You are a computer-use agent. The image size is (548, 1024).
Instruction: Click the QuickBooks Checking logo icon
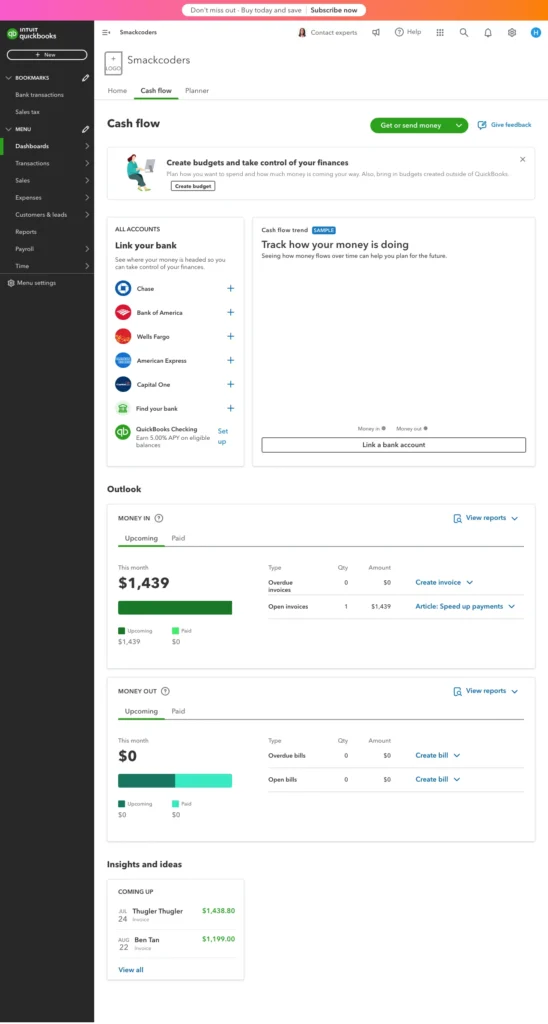(123, 432)
